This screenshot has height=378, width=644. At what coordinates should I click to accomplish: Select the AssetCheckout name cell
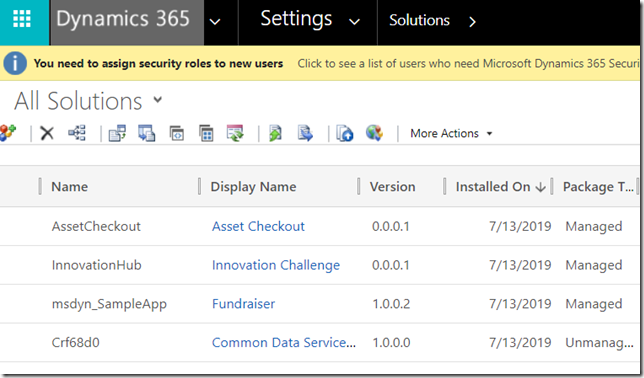pos(96,226)
